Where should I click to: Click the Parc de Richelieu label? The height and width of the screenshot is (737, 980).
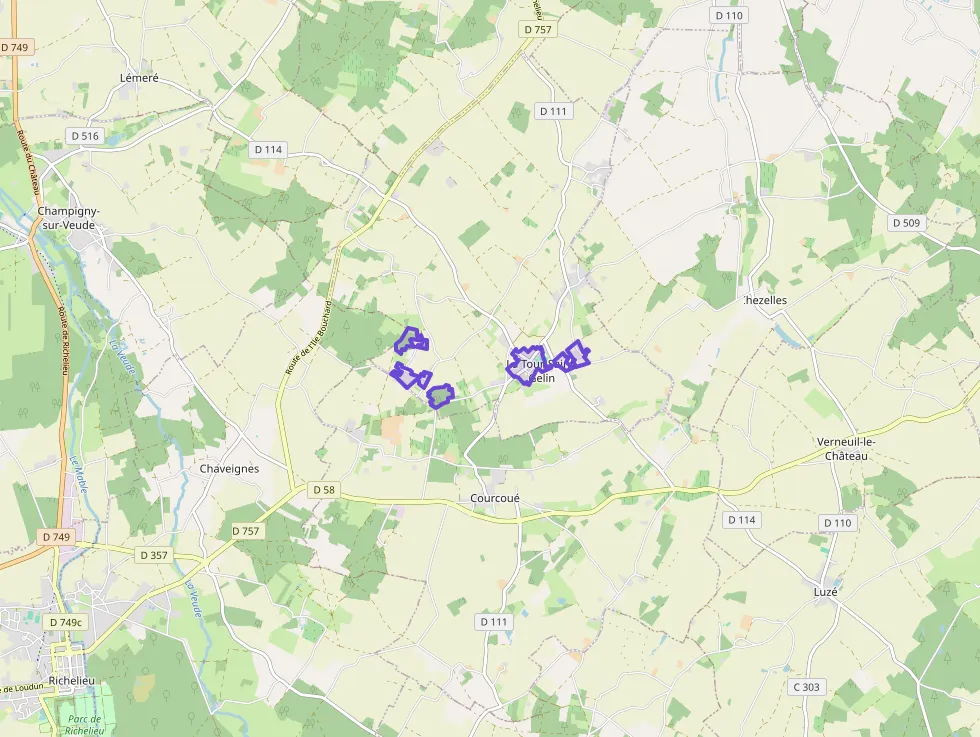click(x=84, y=724)
